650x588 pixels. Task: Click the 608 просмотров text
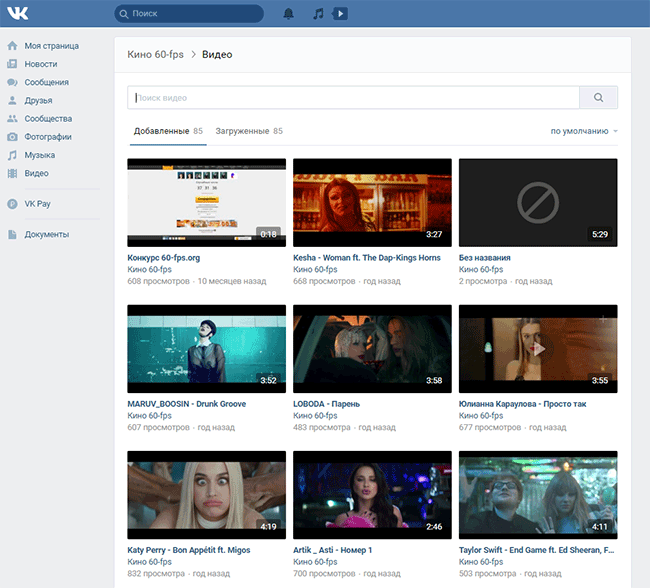[x=158, y=281]
